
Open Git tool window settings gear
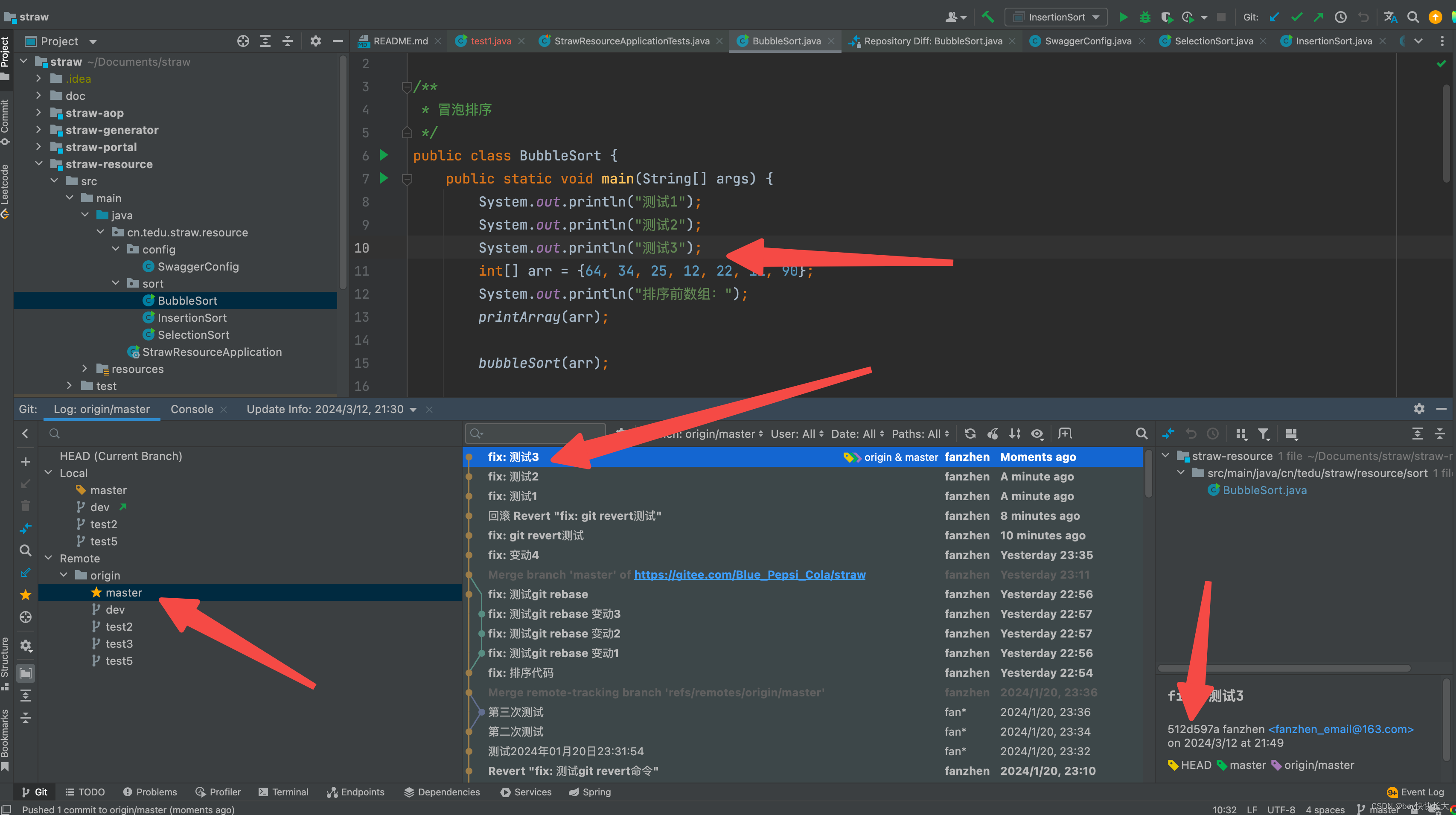coord(1419,409)
